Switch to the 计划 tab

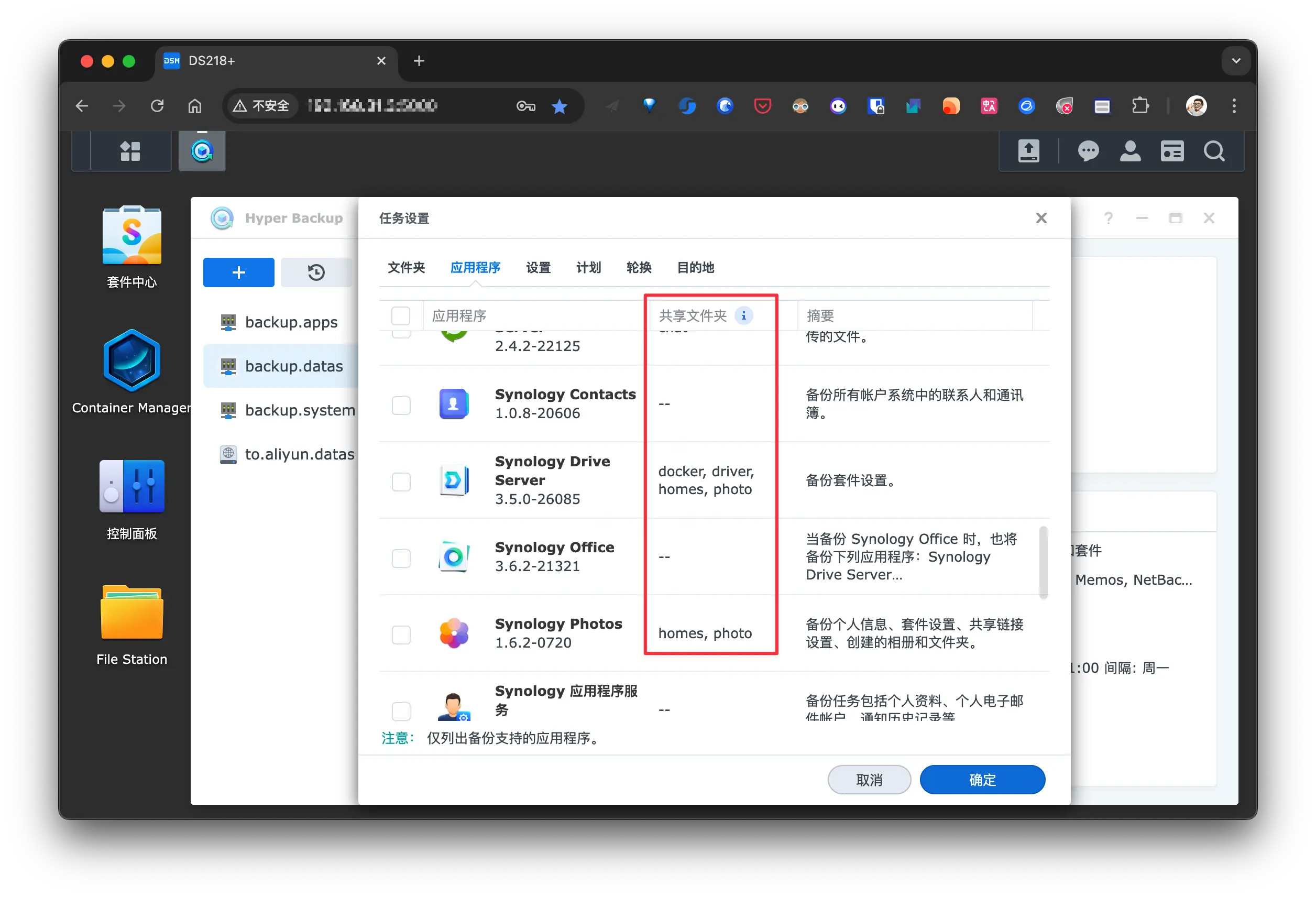(588, 267)
